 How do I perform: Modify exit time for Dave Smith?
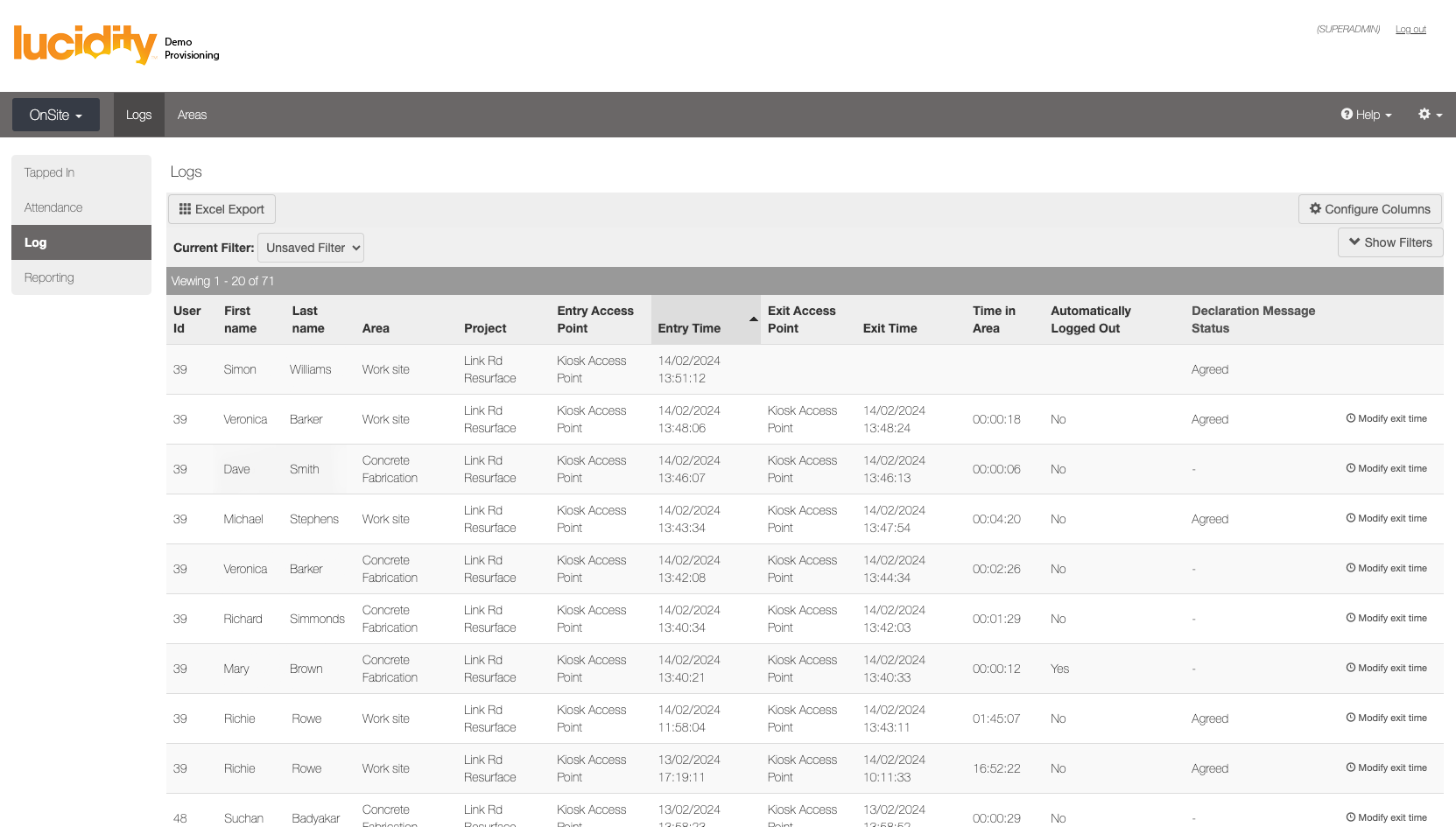click(1386, 469)
